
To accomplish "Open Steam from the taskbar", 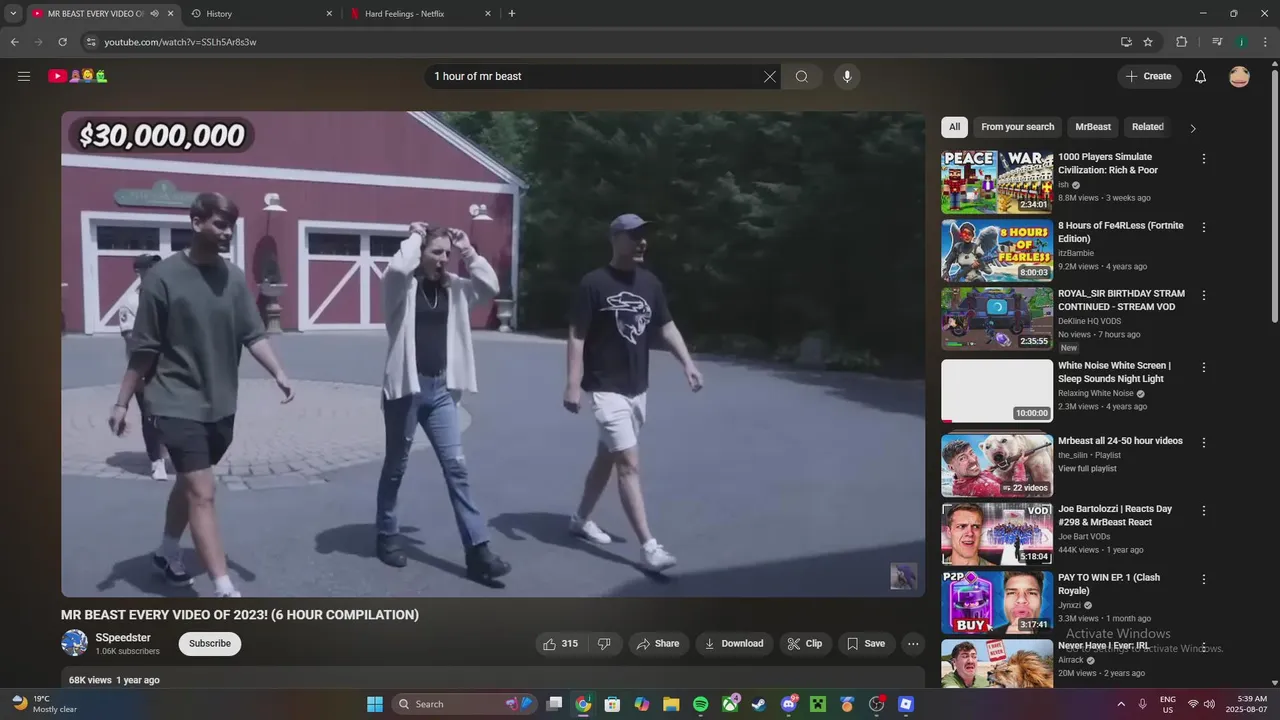I will click(x=759, y=704).
